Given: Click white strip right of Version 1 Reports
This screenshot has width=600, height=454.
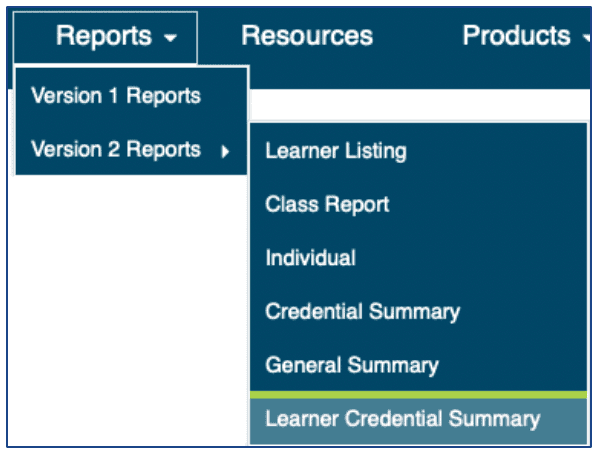Looking at the screenshot, I should (420, 105).
